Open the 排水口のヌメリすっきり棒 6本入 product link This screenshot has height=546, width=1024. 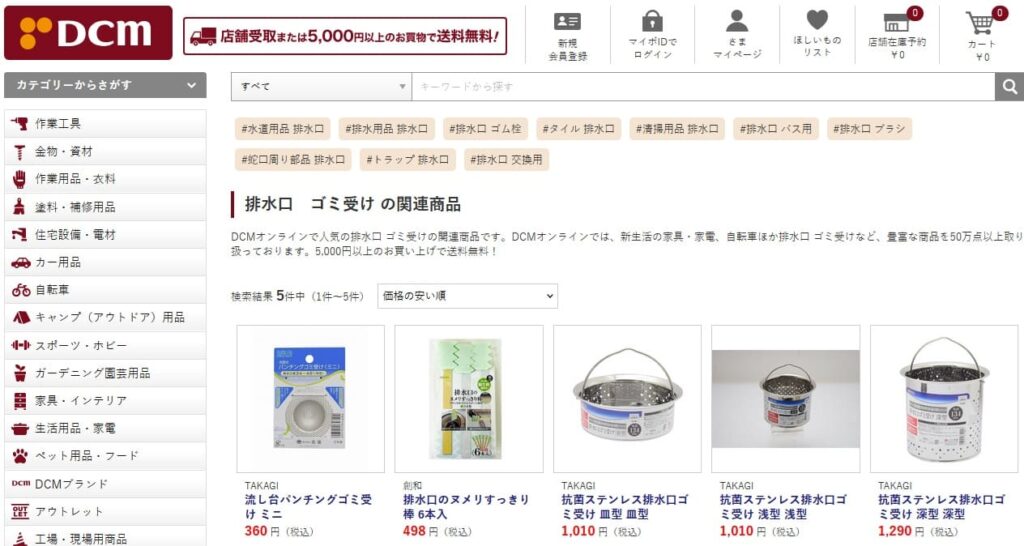click(466, 507)
